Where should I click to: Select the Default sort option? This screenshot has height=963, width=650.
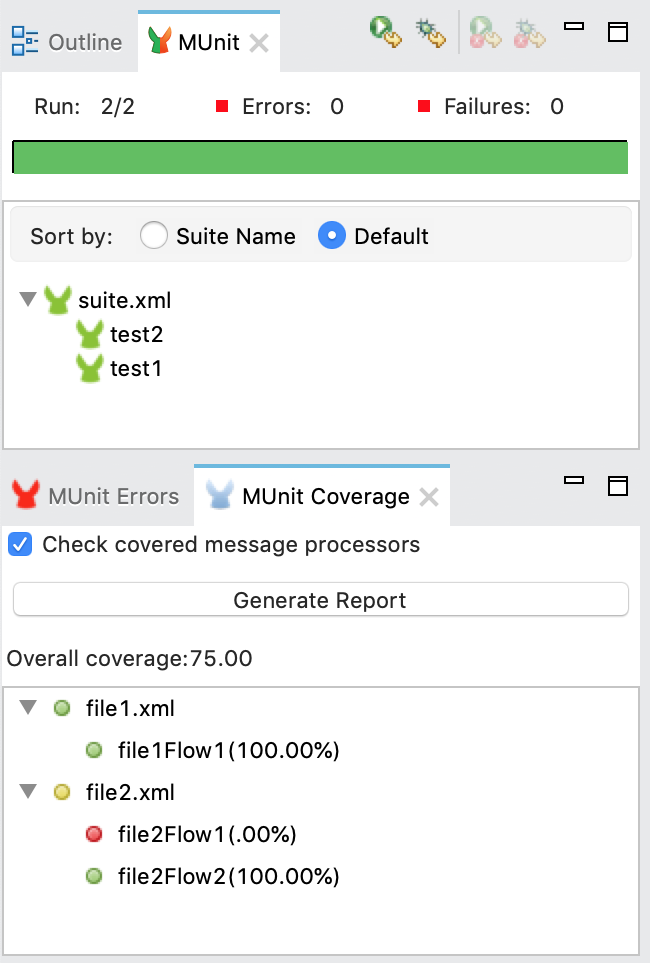330,236
